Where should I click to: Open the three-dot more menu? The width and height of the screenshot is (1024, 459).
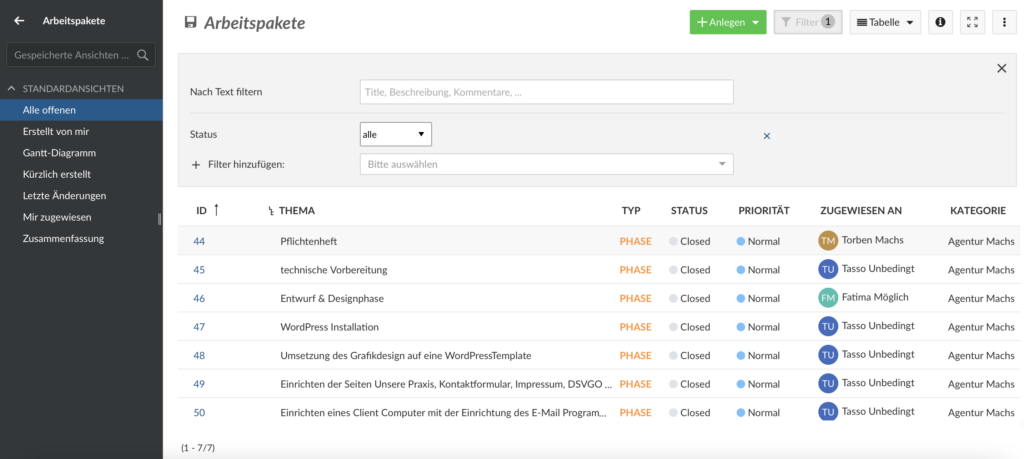(1004, 22)
